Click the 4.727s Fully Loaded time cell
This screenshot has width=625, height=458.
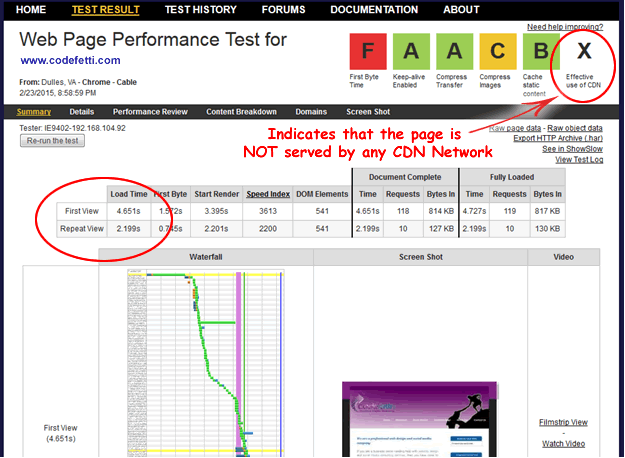pos(474,211)
